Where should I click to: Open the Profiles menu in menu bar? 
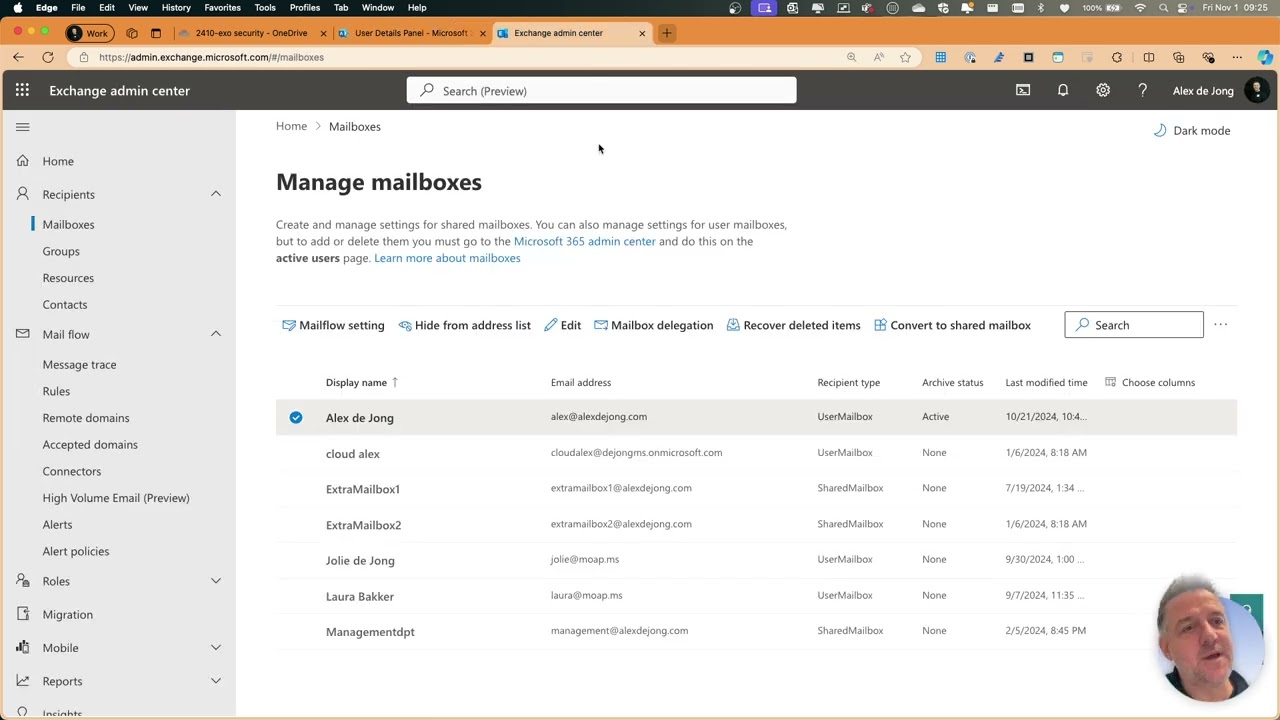click(305, 7)
